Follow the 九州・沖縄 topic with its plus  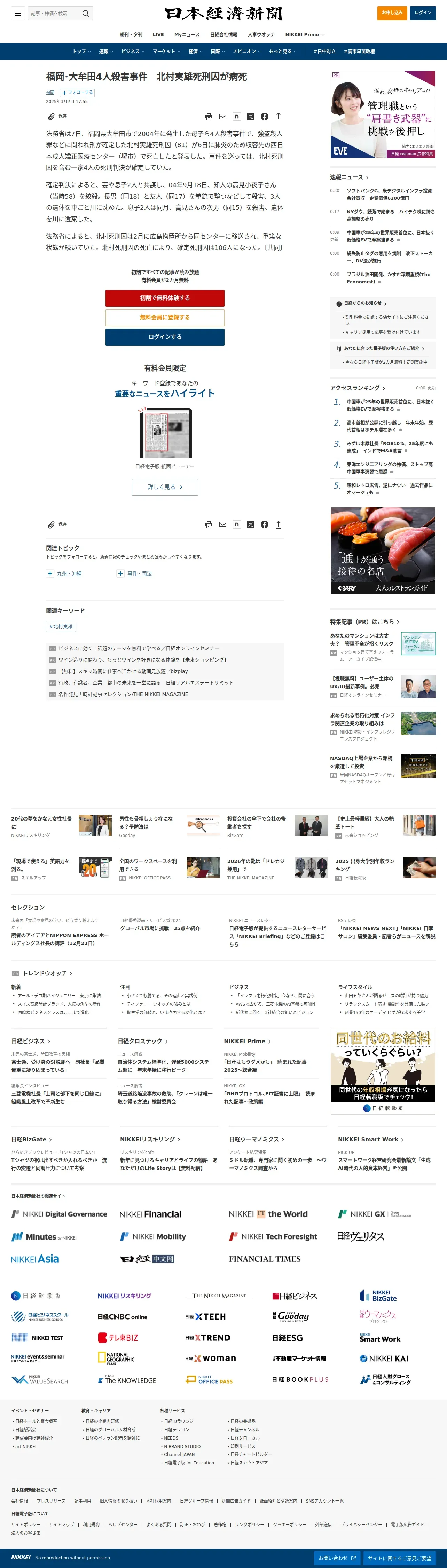[50, 573]
